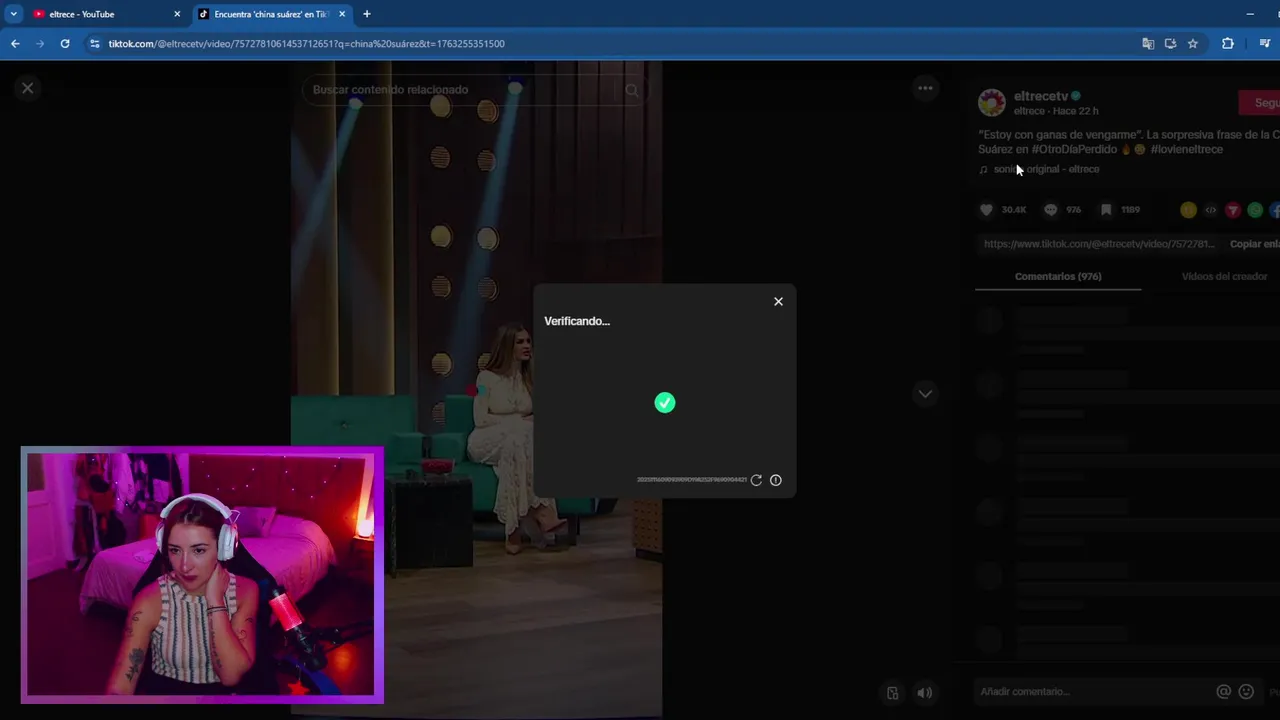The width and height of the screenshot is (1280, 720).
Task: Open the #OtroDíaPerdido hashtag
Action: (x=1074, y=149)
